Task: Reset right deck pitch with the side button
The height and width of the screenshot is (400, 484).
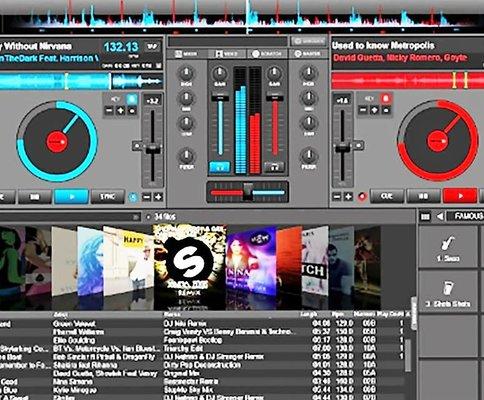Action: [x=358, y=145]
